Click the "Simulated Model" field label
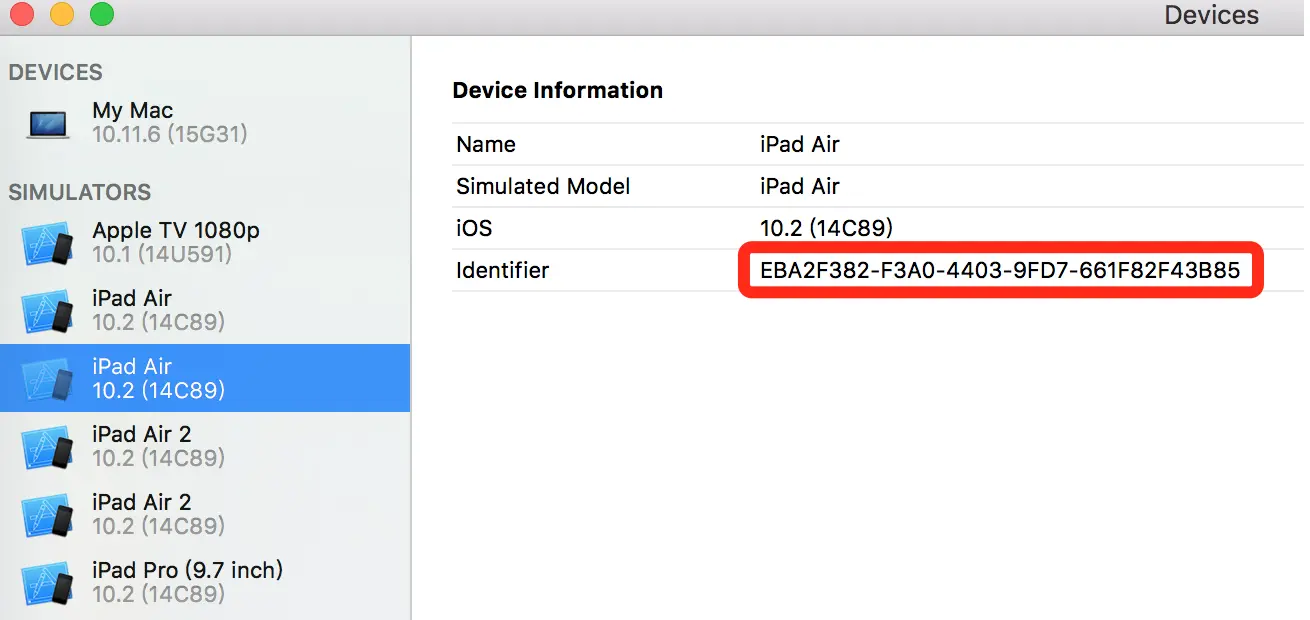 [543, 186]
